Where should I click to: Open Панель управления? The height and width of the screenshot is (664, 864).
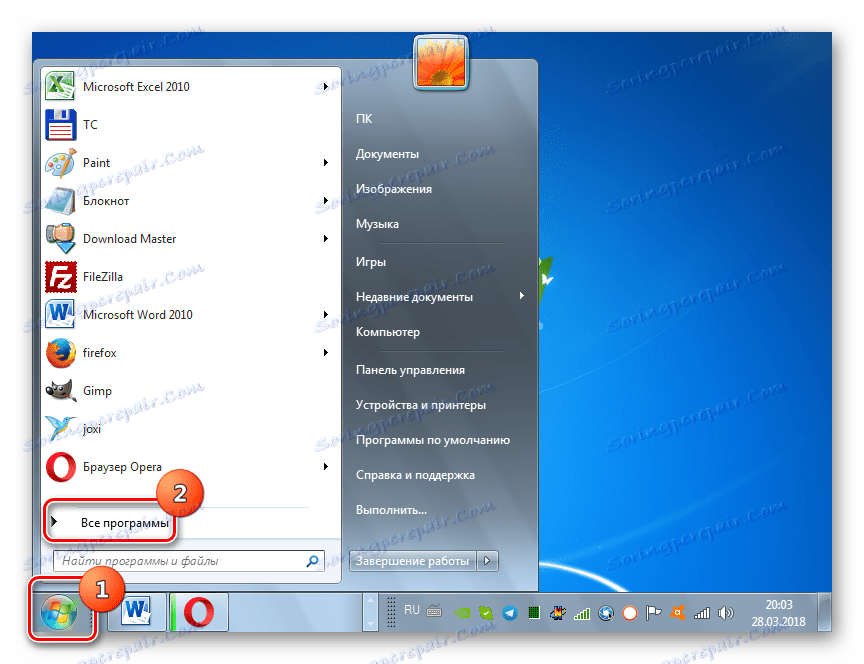pos(410,370)
